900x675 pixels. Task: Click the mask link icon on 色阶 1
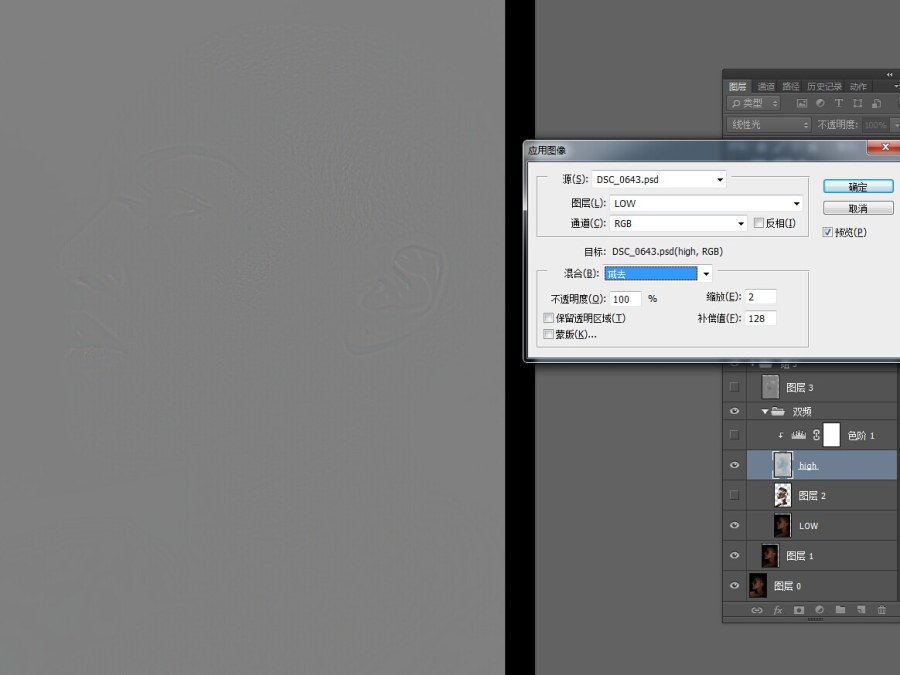816,435
